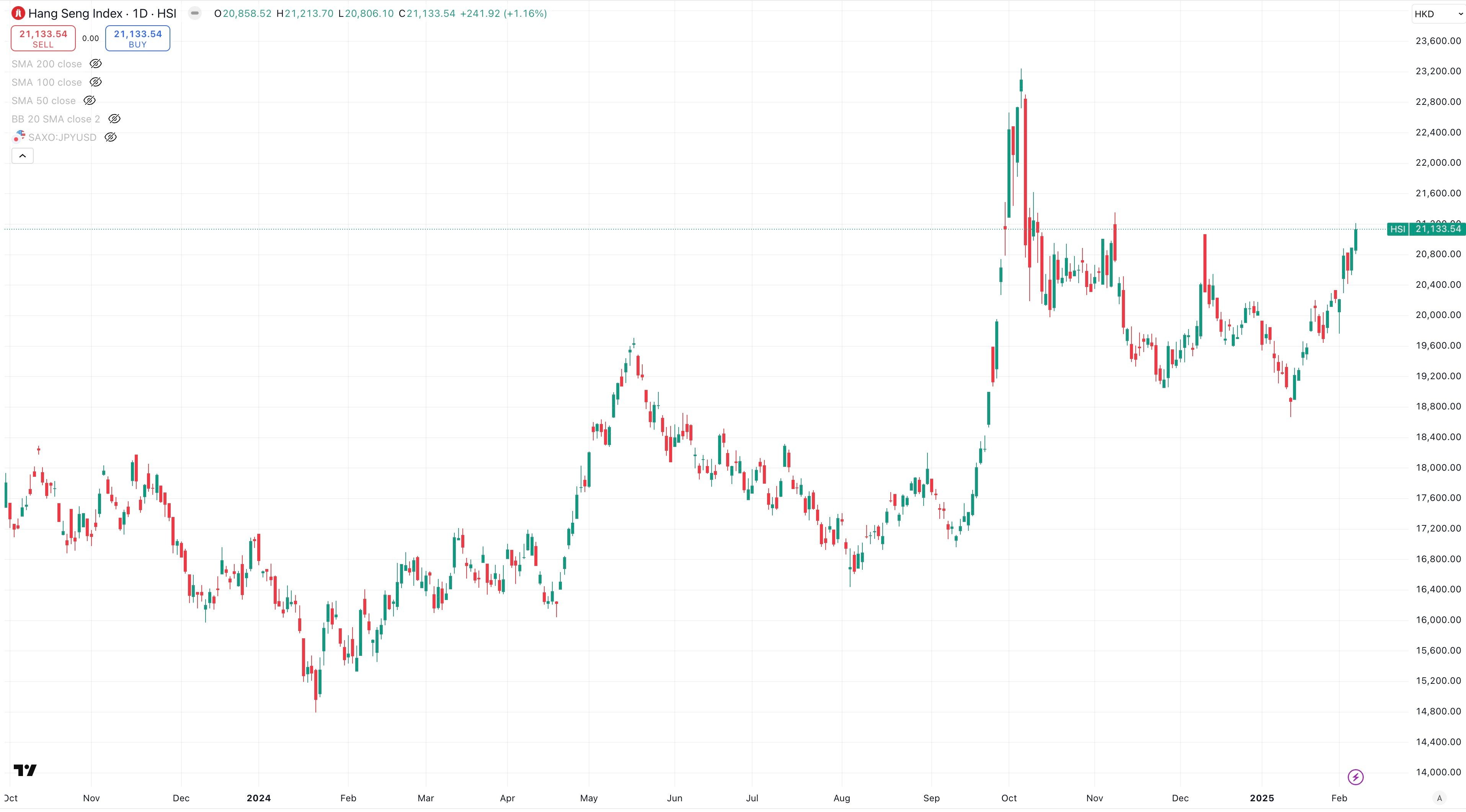Click the 20,000.00 price axis label
Image resolution: width=1466 pixels, height=812 pixels.
(1438, 315)
